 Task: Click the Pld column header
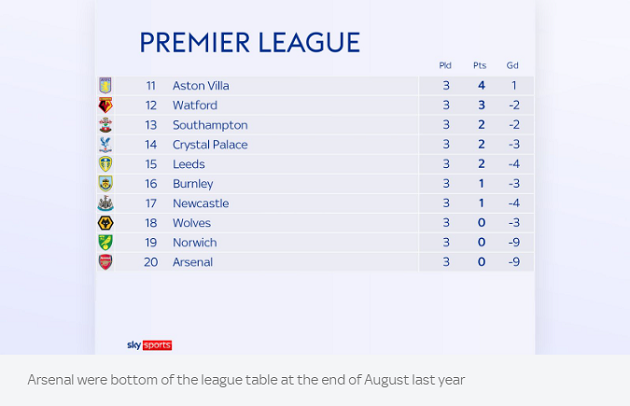point(445,66)
